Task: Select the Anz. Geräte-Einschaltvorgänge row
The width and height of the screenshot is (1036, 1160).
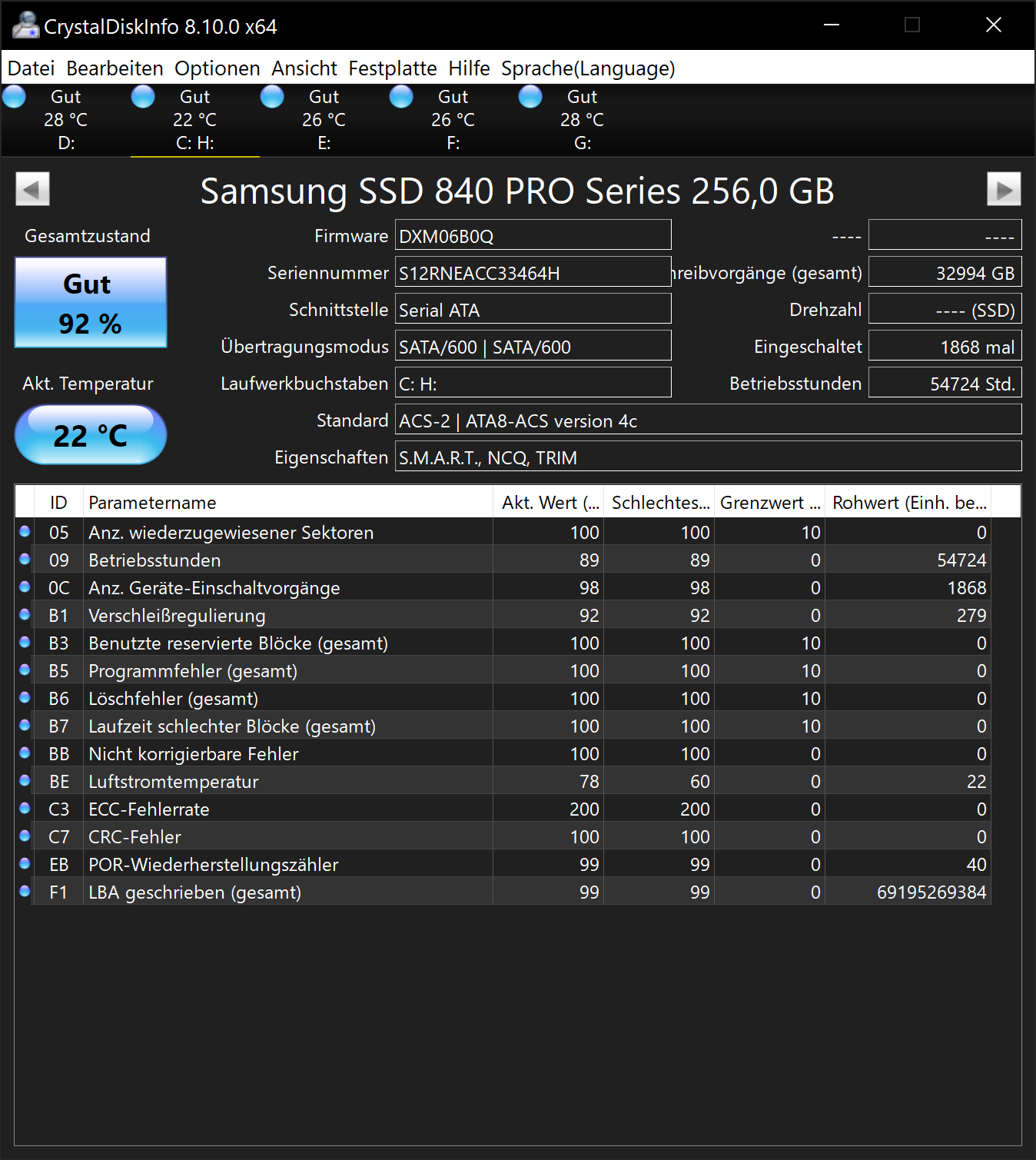Action: [x=503, y=587]
